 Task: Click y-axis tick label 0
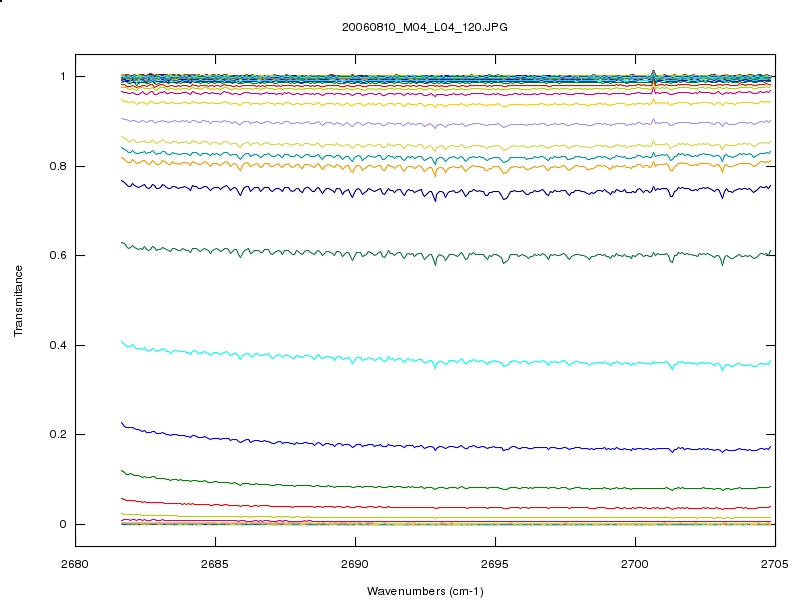pyautogui.click(x=63, y=524)
